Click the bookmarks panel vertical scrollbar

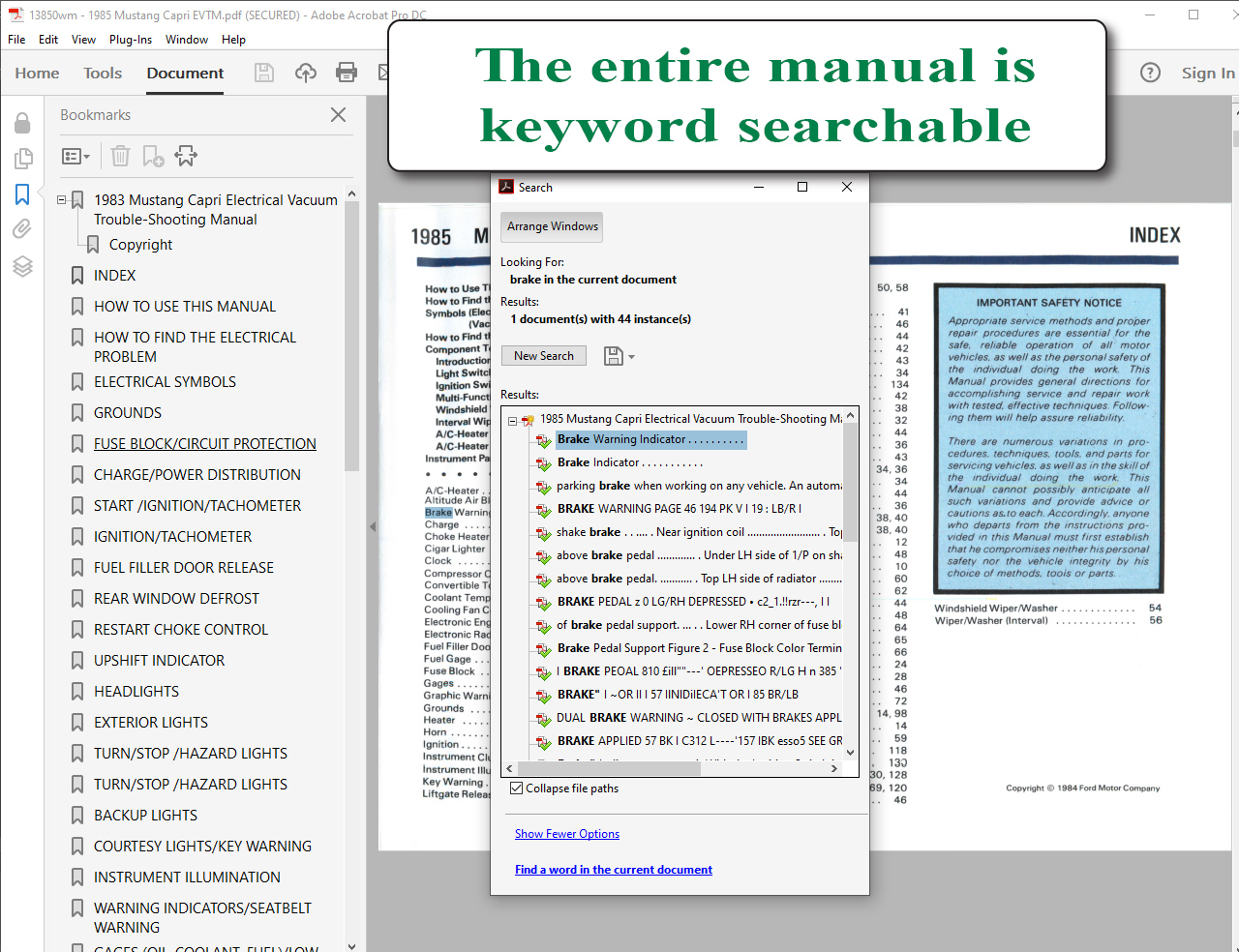pos(351,338)
